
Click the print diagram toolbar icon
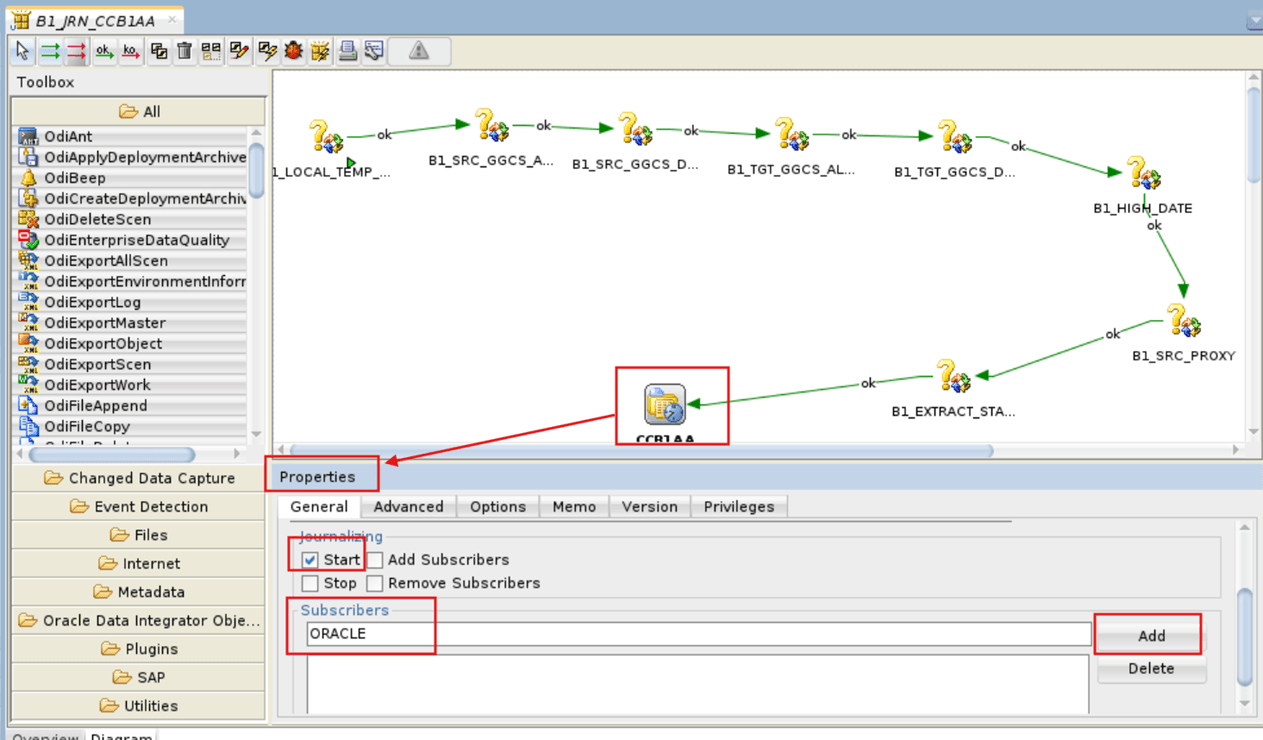coord(346,51)
